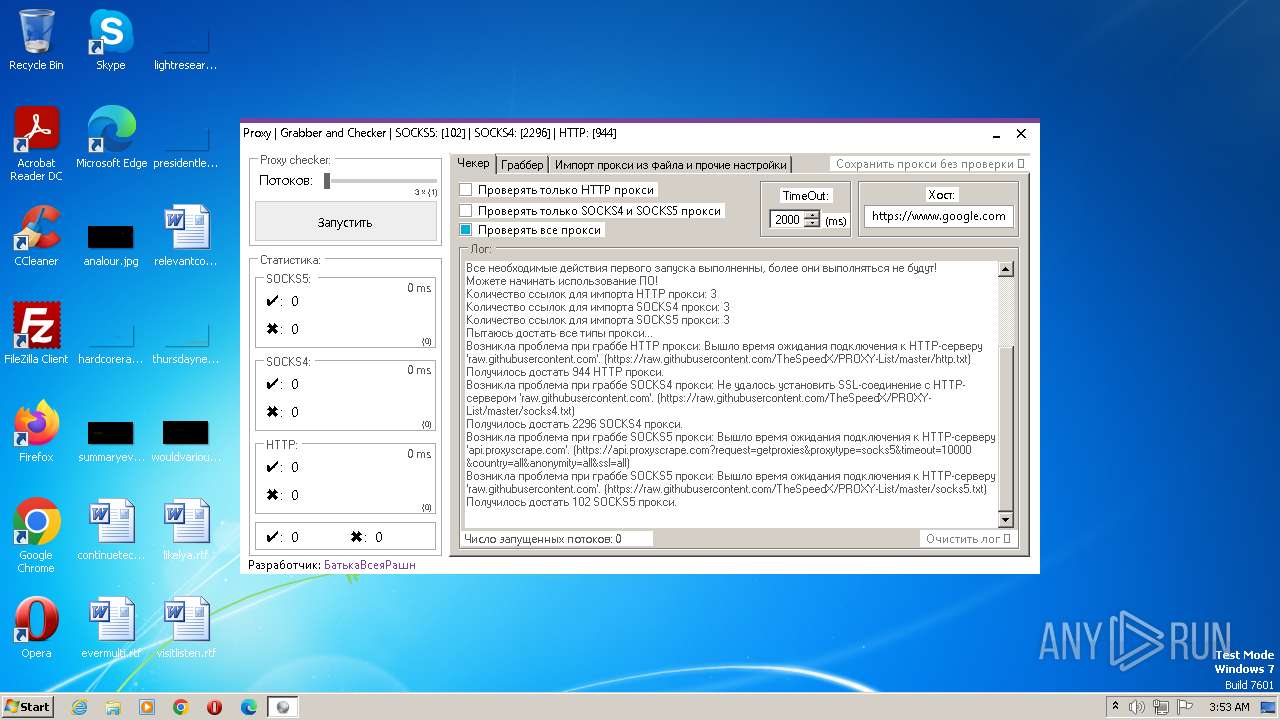The image size is (1280, 720).
Task: Click the clock showing 3:53 AM
Action: click(1229, 707)
